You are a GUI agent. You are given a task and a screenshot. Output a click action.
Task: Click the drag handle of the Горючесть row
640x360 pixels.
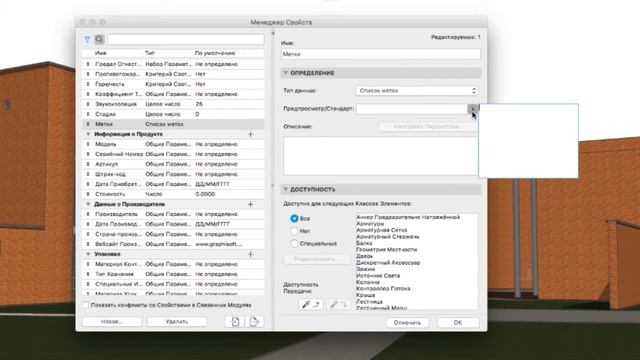click(88, 84)
